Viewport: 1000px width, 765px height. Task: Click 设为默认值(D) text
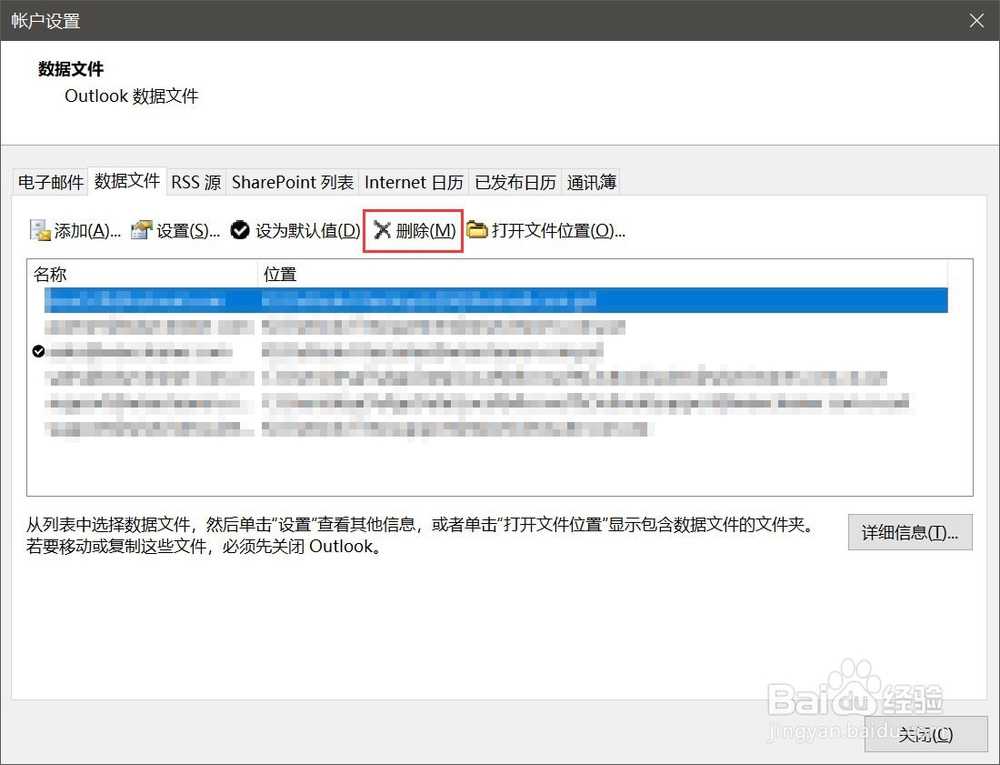coord(308,231)
